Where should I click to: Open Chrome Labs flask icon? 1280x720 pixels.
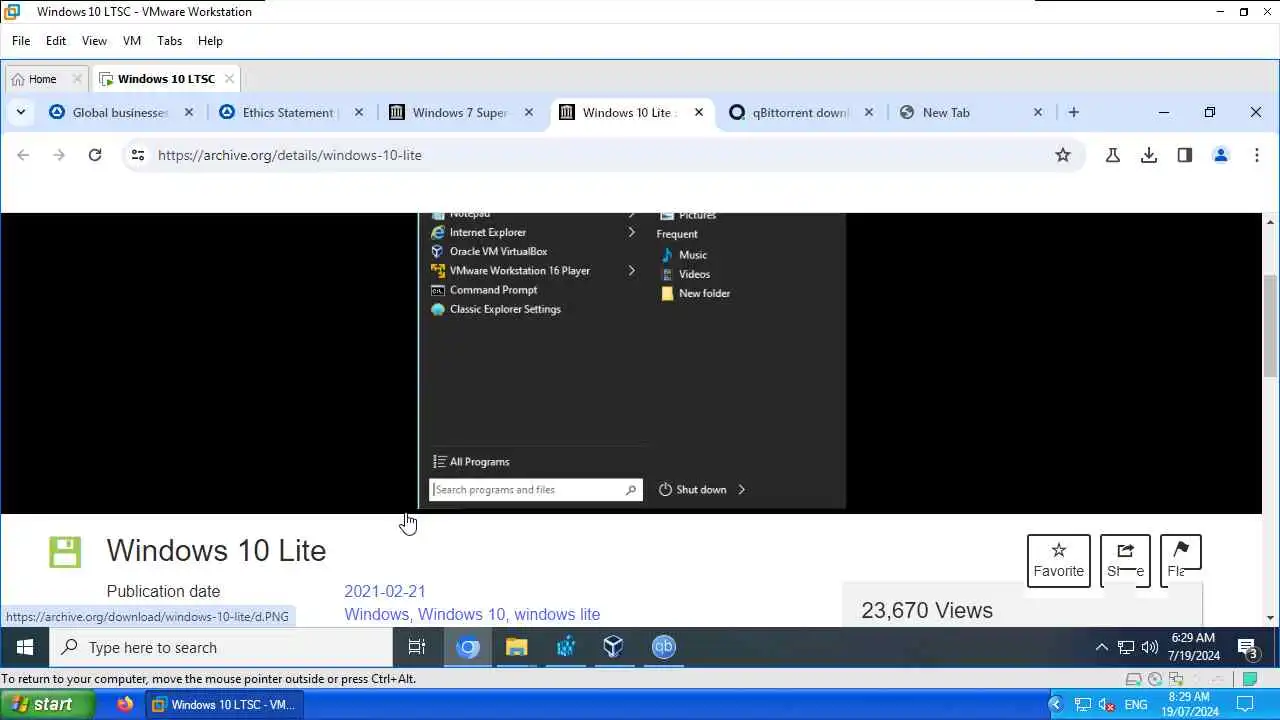pos(1112,155)
